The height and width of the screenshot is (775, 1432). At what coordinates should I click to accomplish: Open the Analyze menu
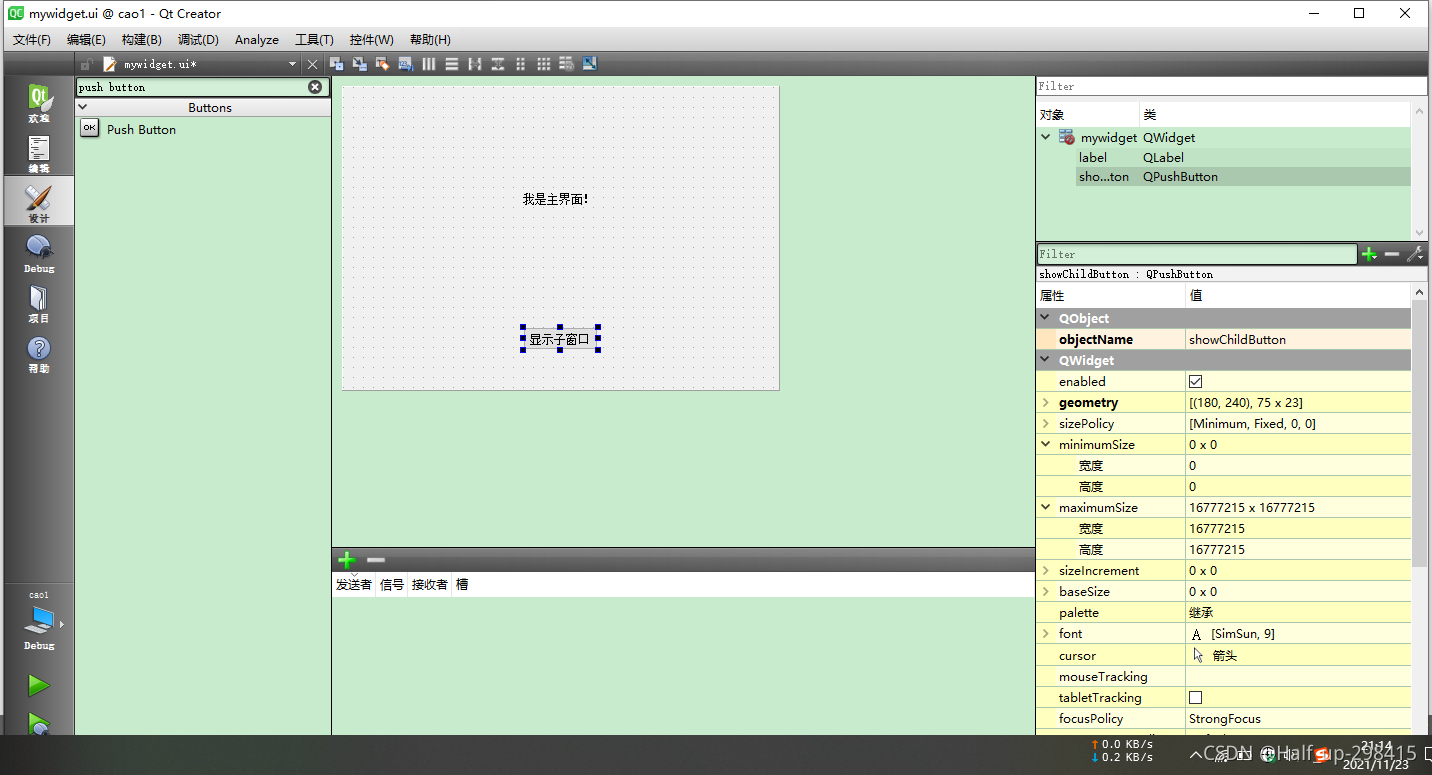click(257, 40)
